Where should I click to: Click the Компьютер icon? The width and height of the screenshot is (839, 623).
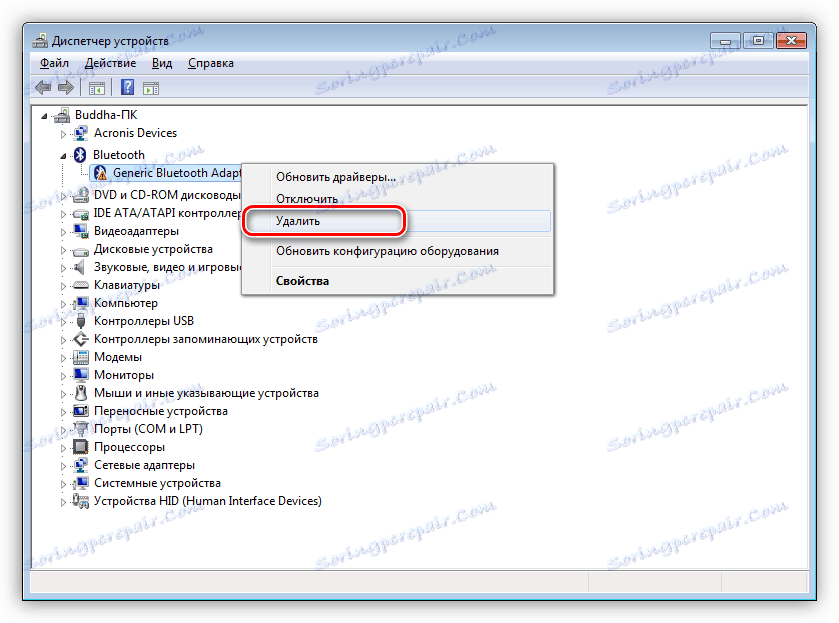pyautogui.click(x=81, y=303)
